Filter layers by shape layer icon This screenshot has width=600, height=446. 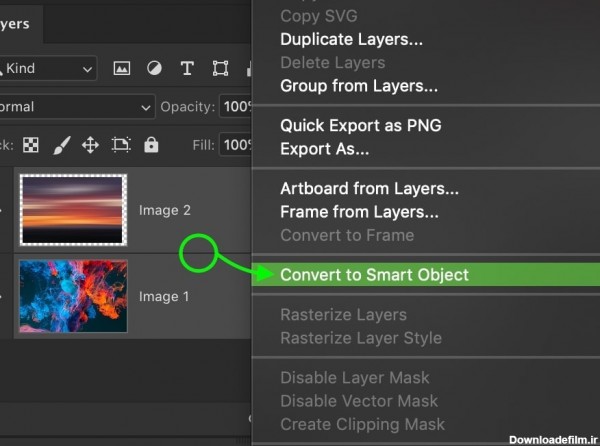tap(220, 69)
